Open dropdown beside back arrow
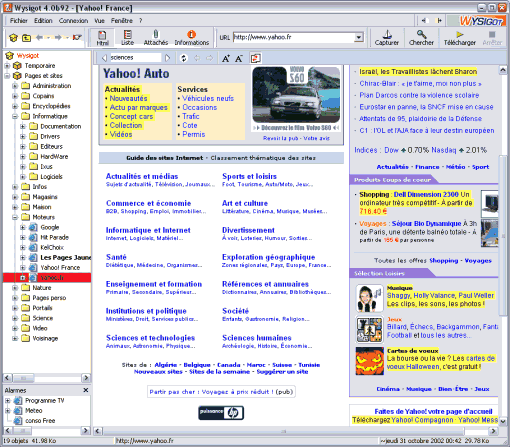 point(48,38)
